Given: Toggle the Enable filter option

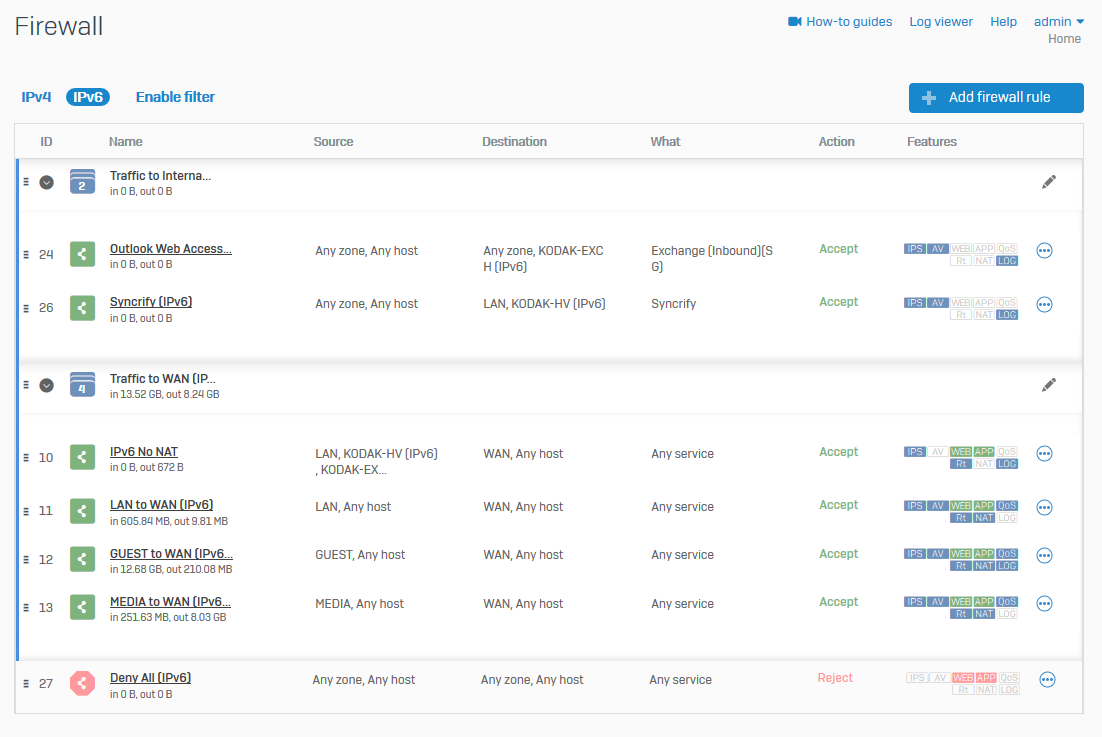Looking at the screenshot, I should tap(175, 97).
